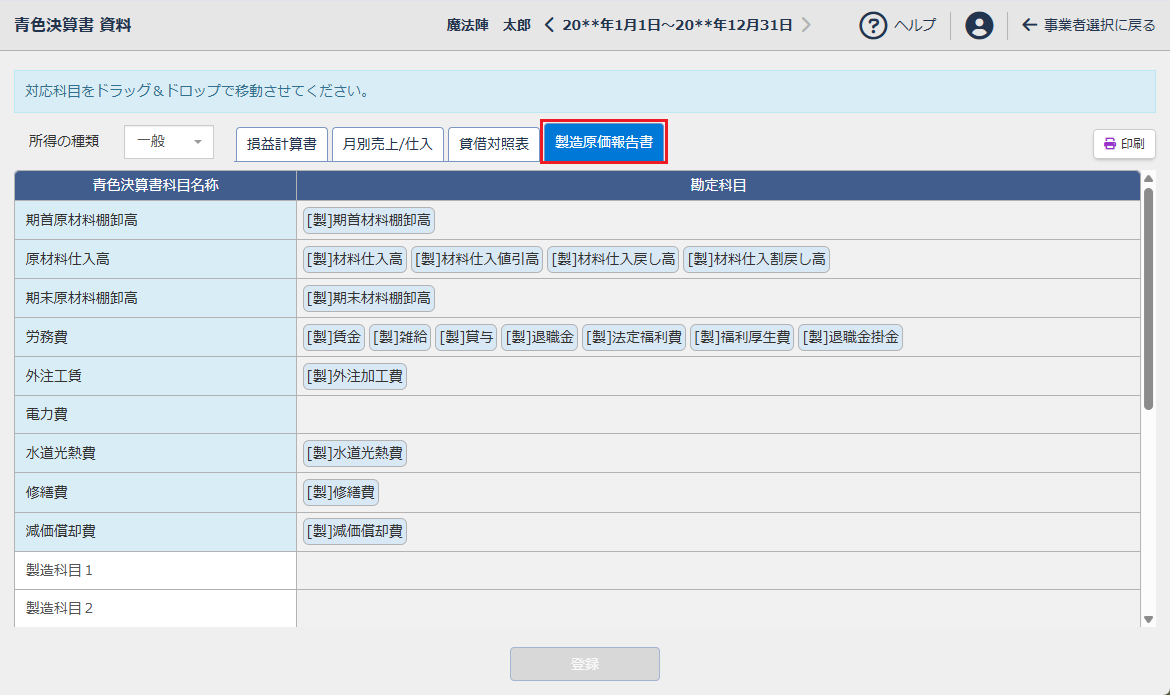Open the user account profile icon

coord(979,26)
